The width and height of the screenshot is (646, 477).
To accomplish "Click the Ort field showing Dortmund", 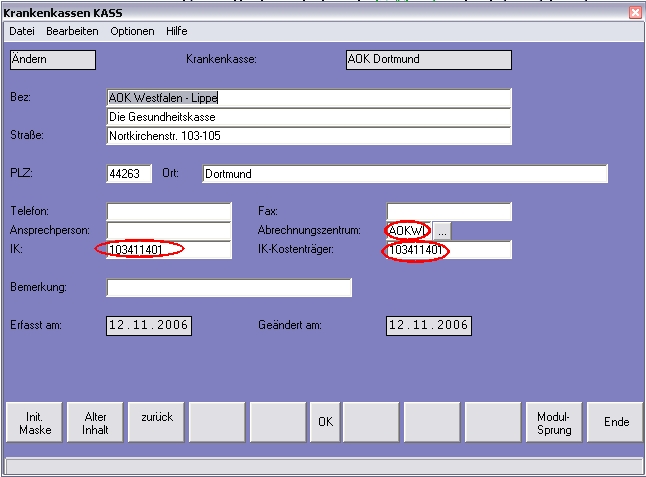I will (x=405, y=174).
